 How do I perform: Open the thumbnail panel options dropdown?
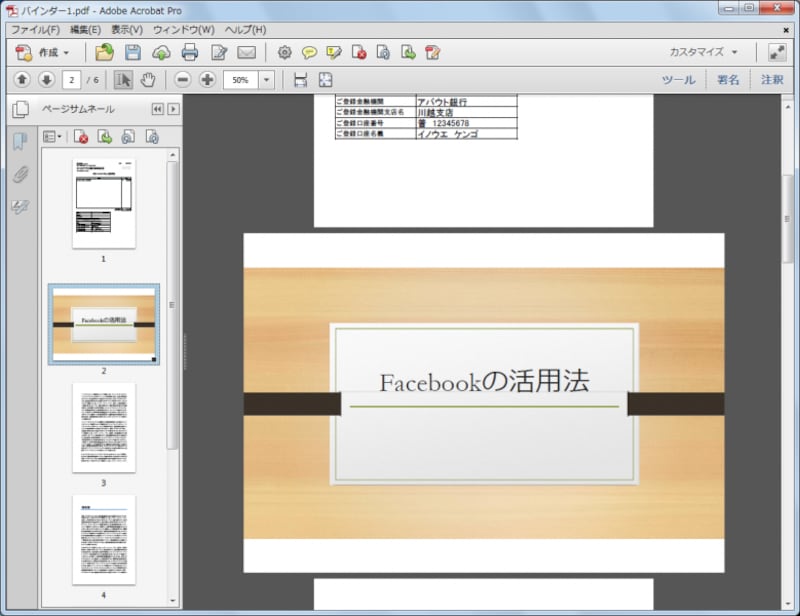pyautogui.click(x=50, y=136)
